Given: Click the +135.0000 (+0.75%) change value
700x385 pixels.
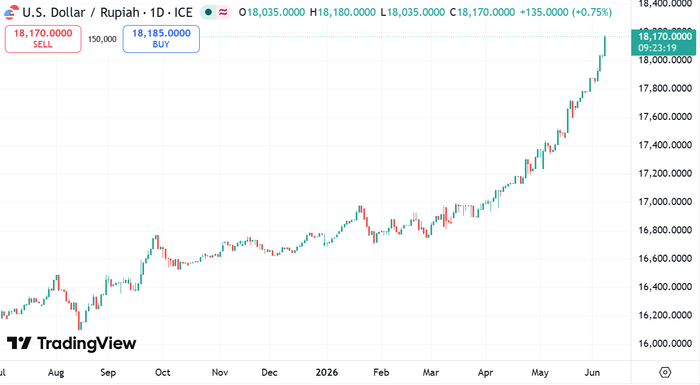Looking at the screenshot, I should [x=566, y=13].
